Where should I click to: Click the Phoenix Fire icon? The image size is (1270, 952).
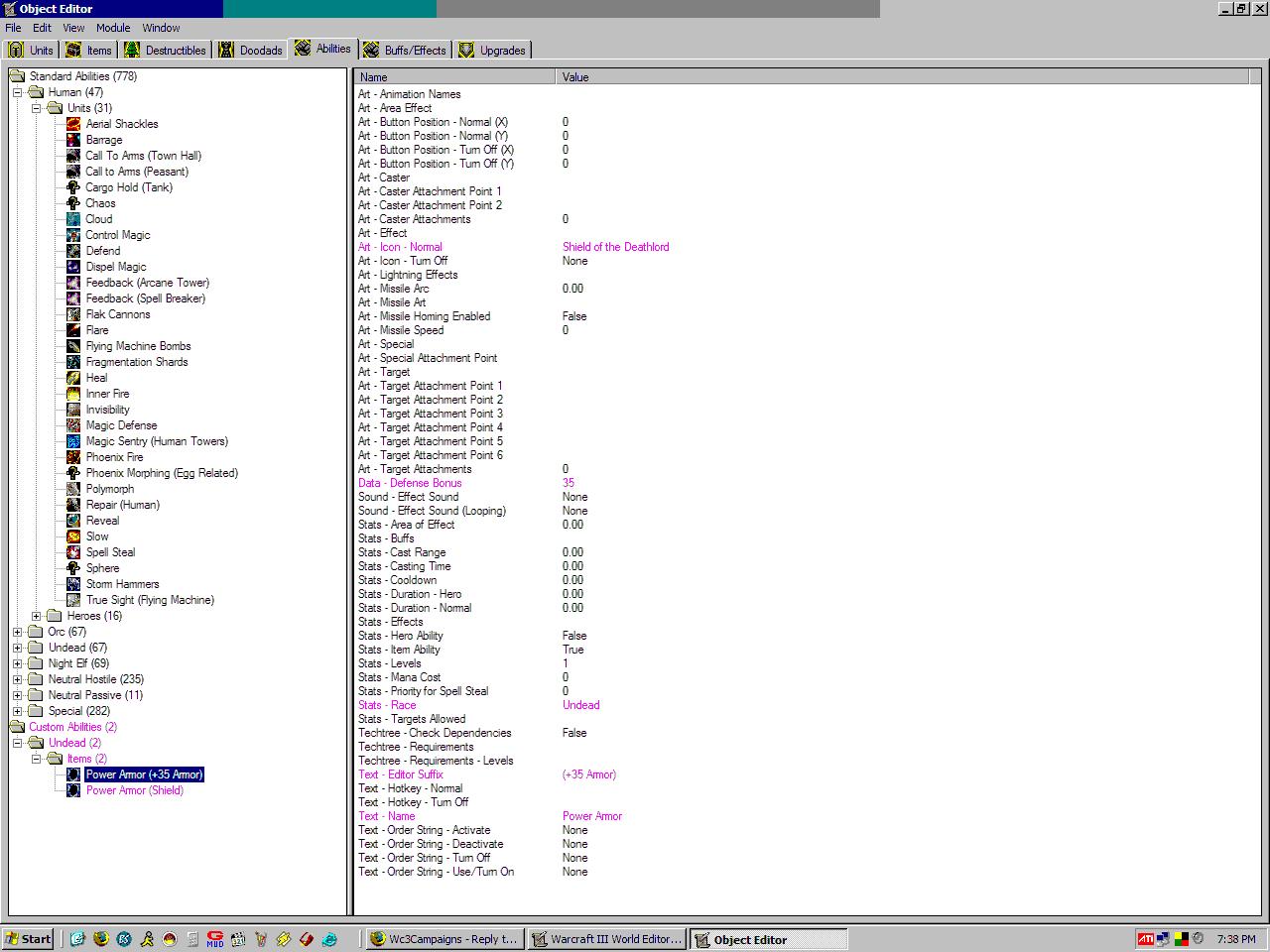pyautogui.click(x=73, y=457)
